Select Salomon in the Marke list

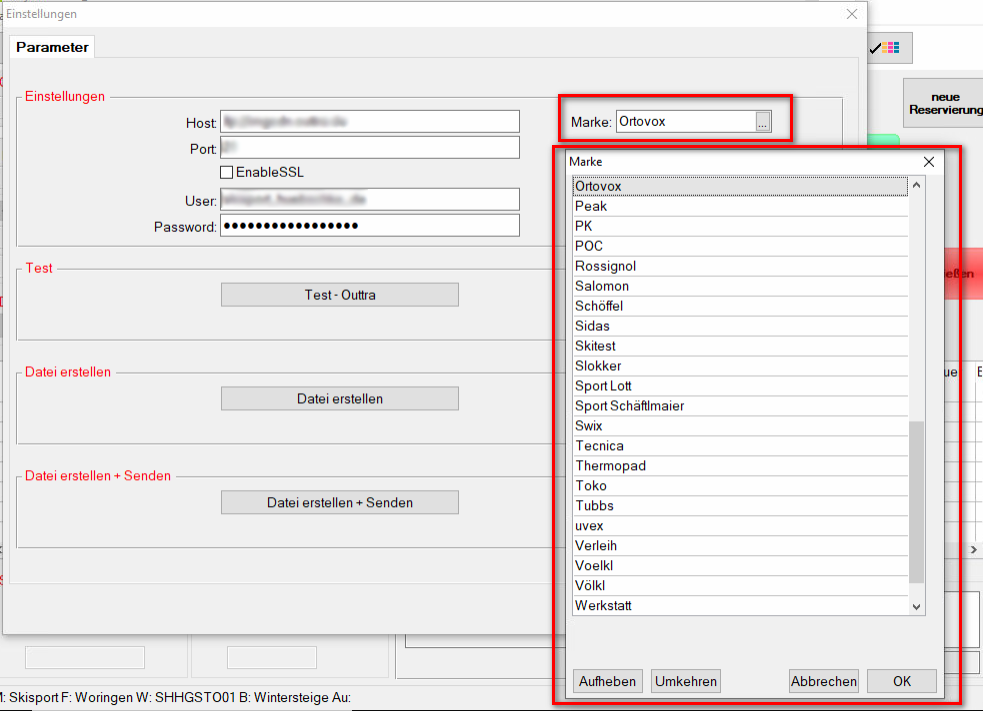click(x=740, y=287)
